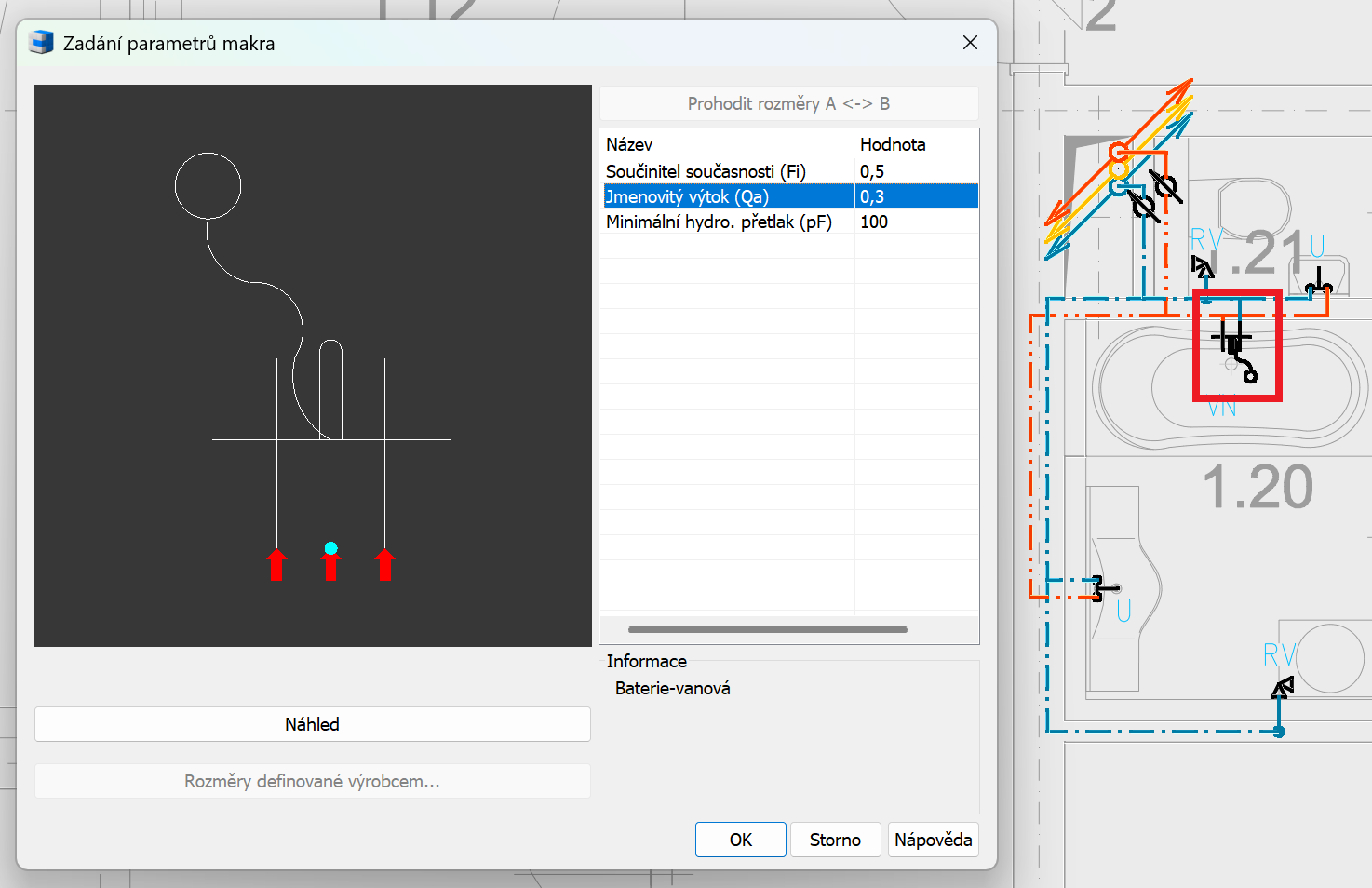1372x888 pixels.
Task: Click the blue pipe endpoint node below RV
Action: [1279, 732]
